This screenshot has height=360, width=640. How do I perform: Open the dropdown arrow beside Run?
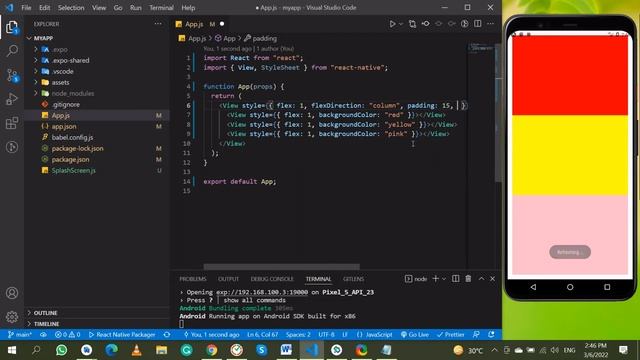pyautogui.click(x=401, y=24)
